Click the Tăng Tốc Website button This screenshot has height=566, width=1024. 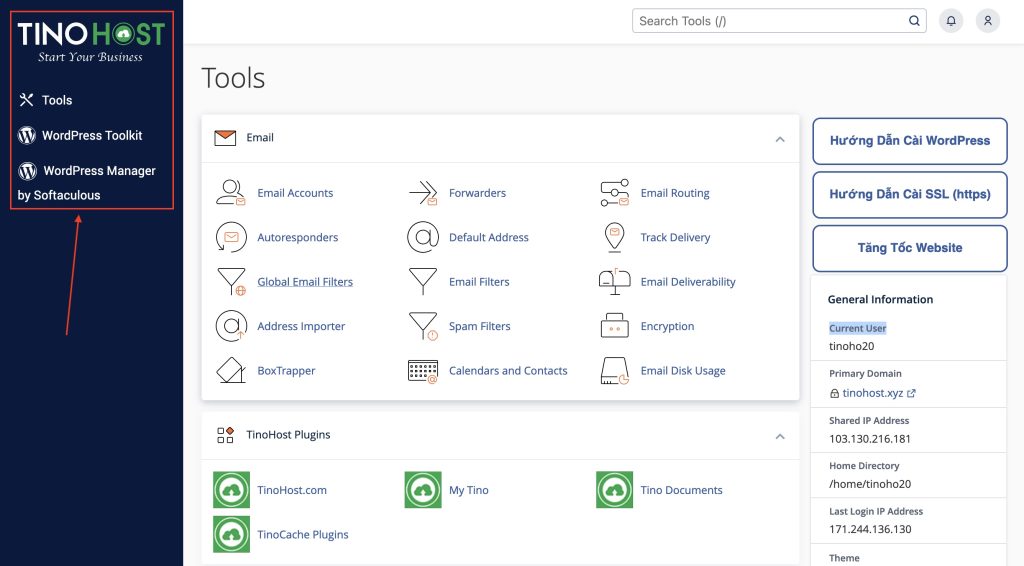pyautogui.click(x=910, y=248)
